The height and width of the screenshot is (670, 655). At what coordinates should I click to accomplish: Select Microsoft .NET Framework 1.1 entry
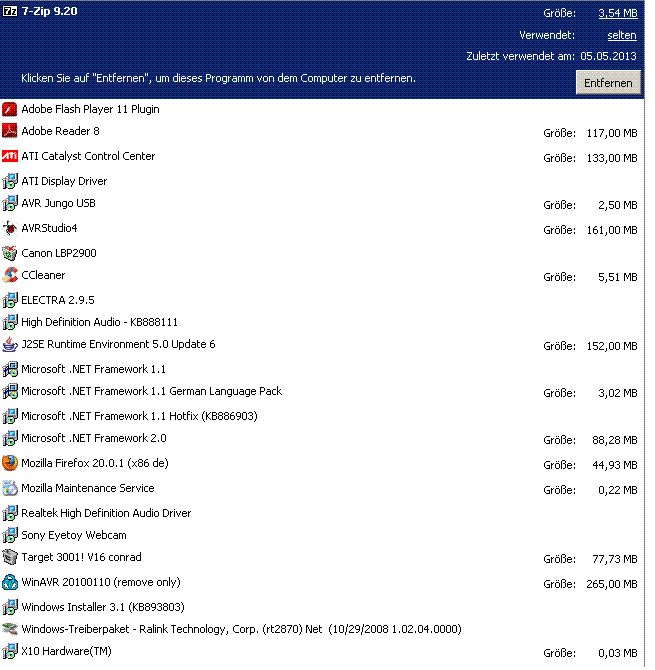[x=94, y=369]
